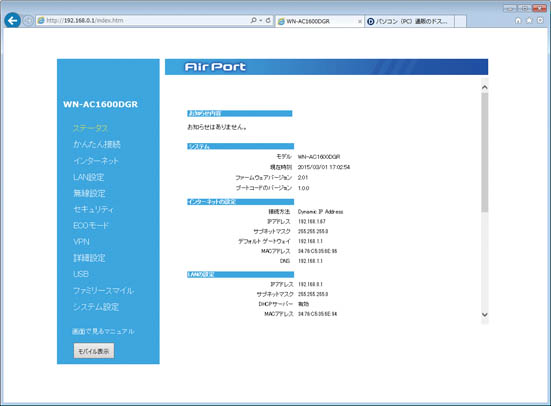
Task: Open かんたん接続 in the sidebar
Action: (97, 144)
